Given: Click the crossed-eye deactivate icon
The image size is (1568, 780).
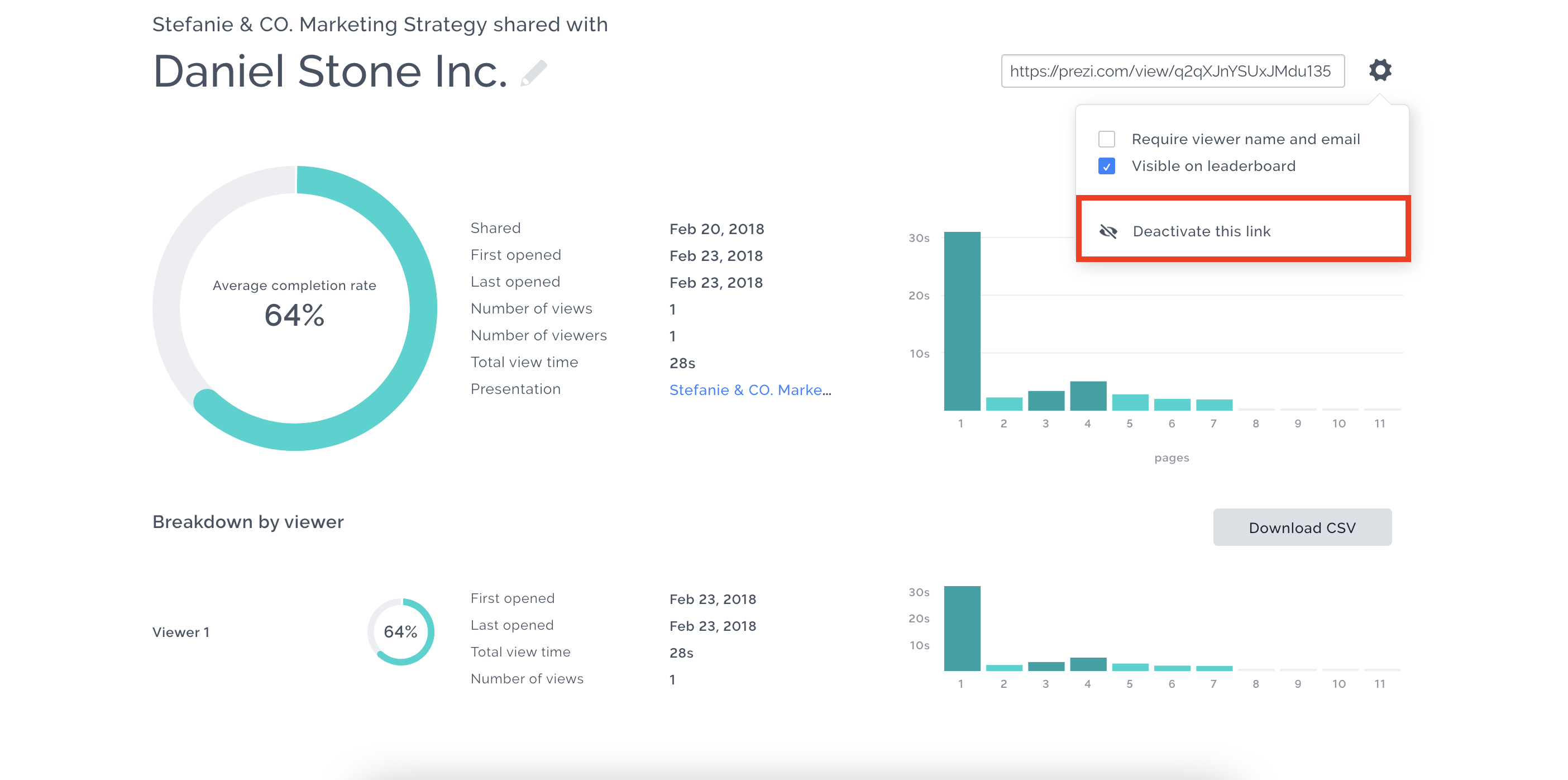Looking at the screenshot, I should [x=1108, y=231].
